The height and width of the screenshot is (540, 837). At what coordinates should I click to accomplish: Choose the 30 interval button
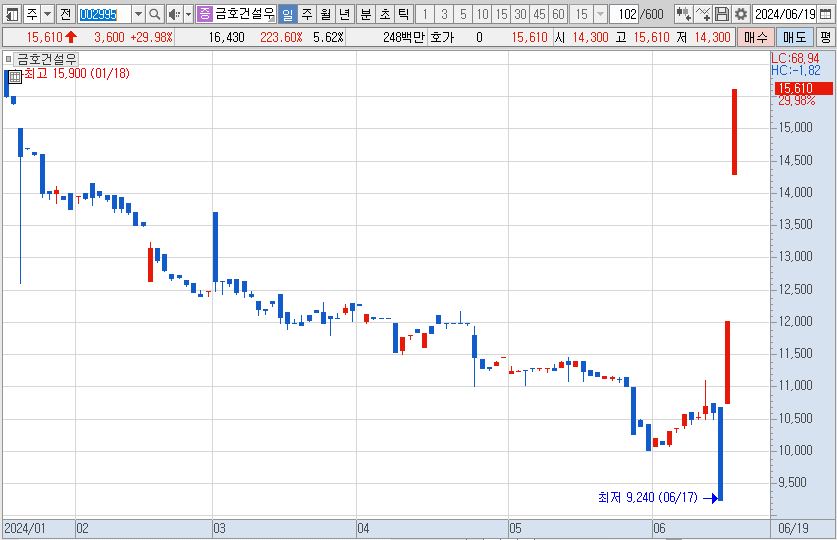520,14
